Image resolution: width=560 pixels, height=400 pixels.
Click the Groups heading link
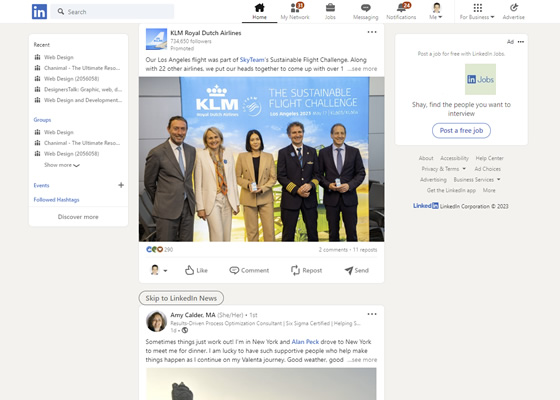point(42,120)
